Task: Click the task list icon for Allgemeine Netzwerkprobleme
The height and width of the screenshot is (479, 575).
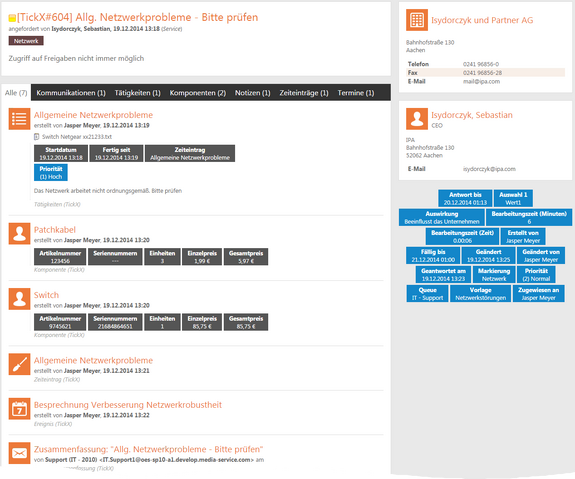Action: pyautogui.click(x=19, y=119)
